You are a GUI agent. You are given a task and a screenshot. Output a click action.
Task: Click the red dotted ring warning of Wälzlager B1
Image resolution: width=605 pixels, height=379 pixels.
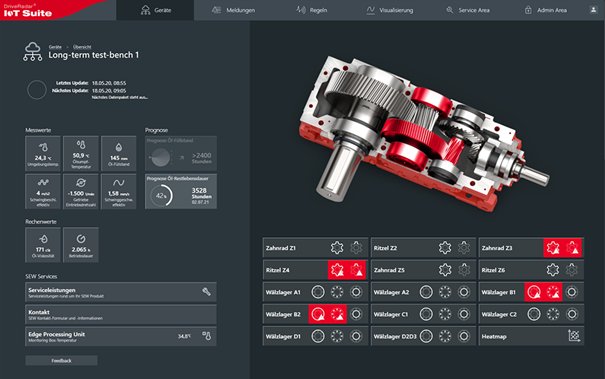pos(553,292)
